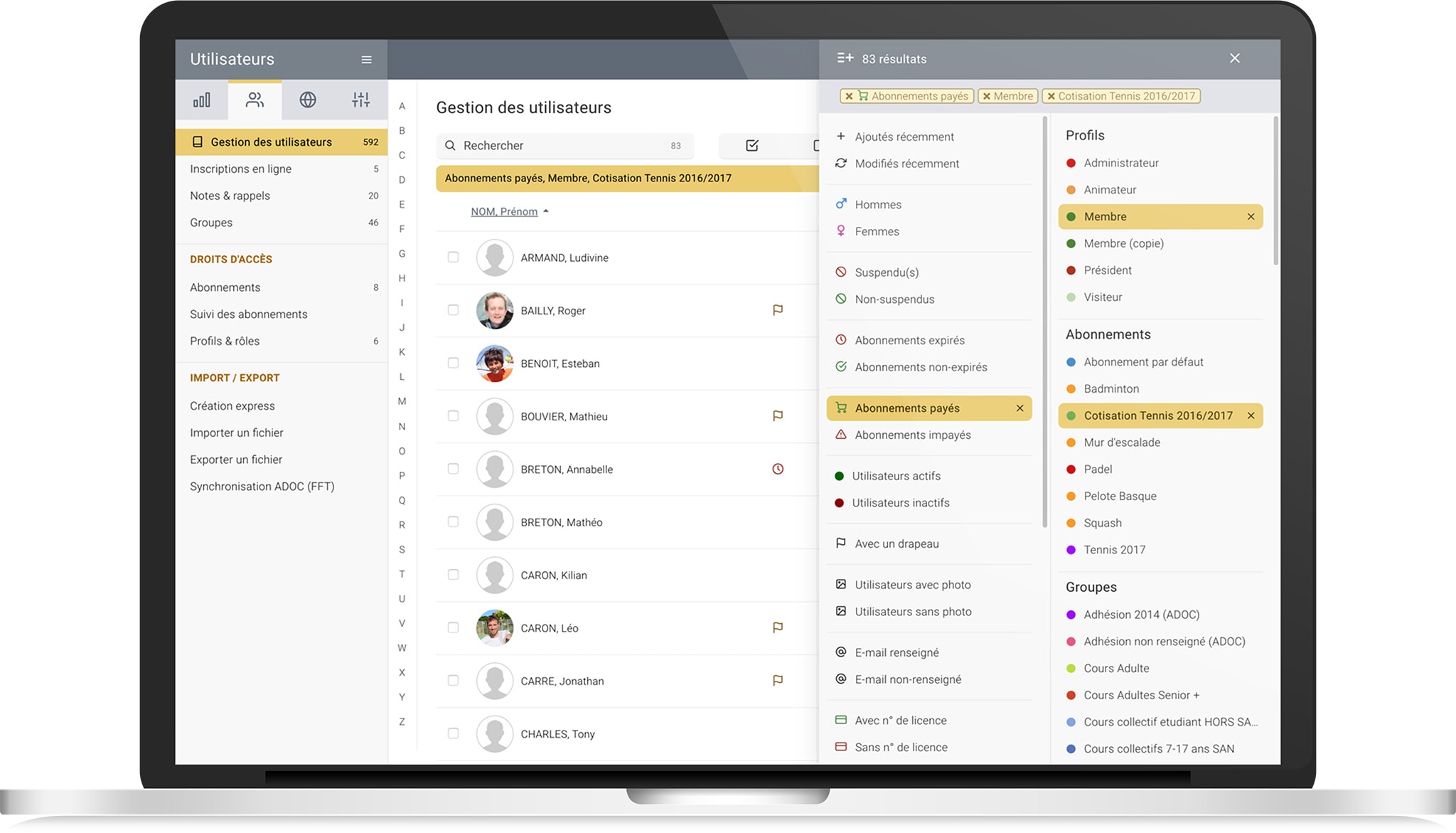Go to Profils & rôles menu item
The image size is (1456, 833).
coord(225,341)
